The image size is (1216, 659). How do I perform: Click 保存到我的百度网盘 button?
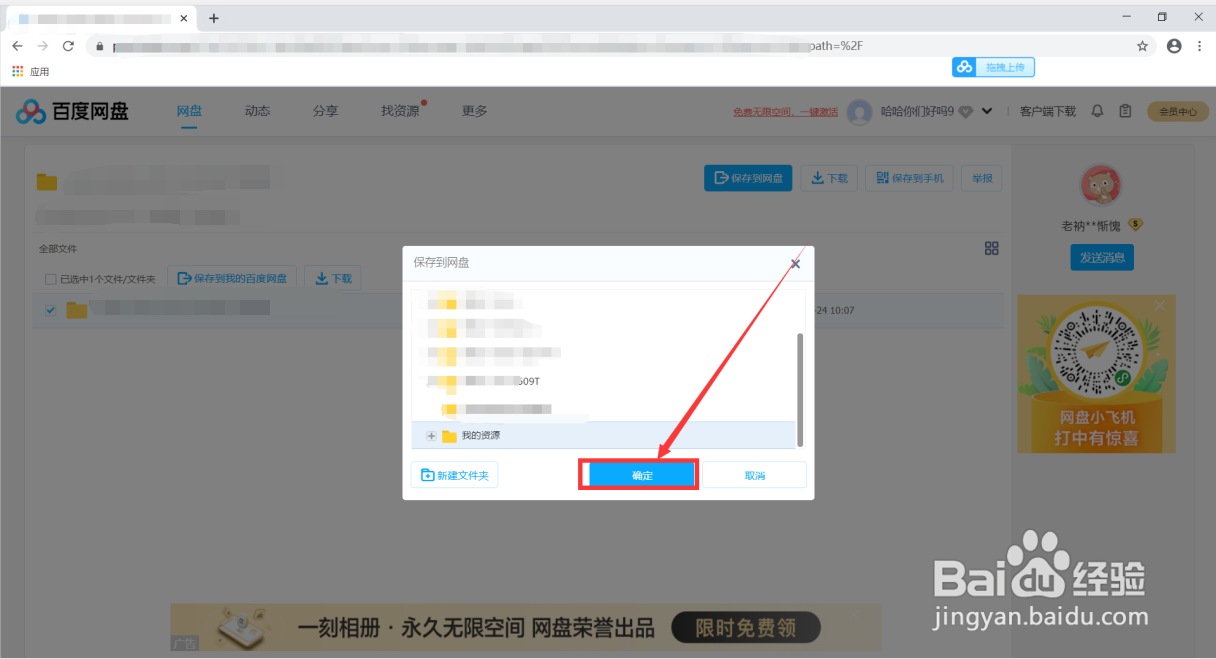[x=233, y=278]
